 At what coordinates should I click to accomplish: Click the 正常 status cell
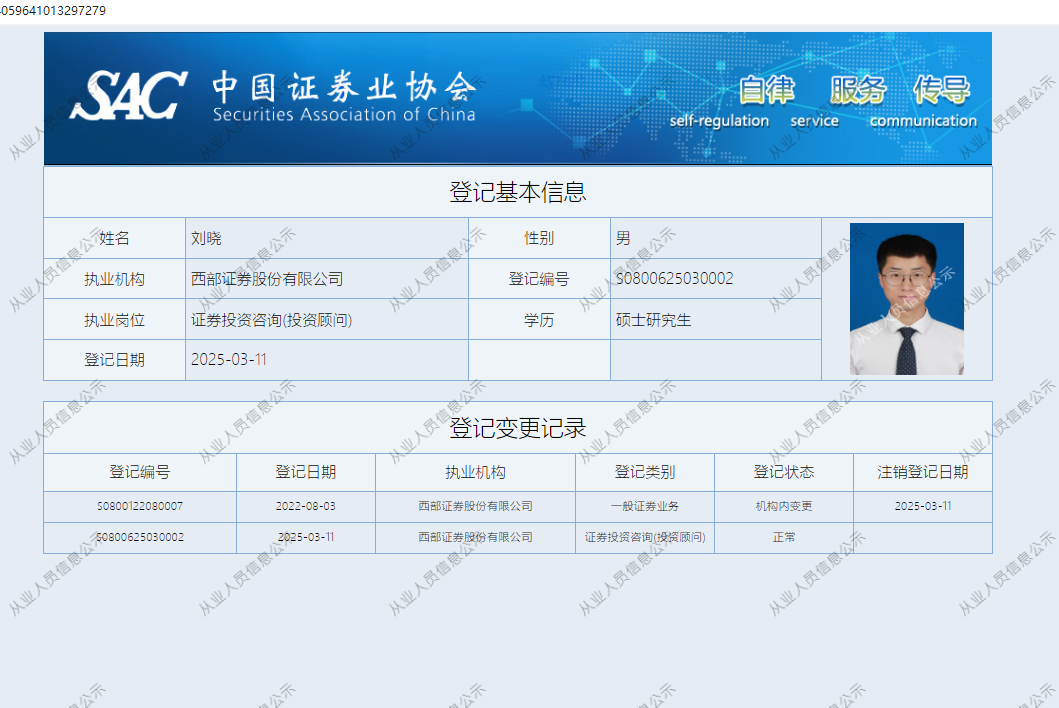pyautogui.click(x=783, y=537)
